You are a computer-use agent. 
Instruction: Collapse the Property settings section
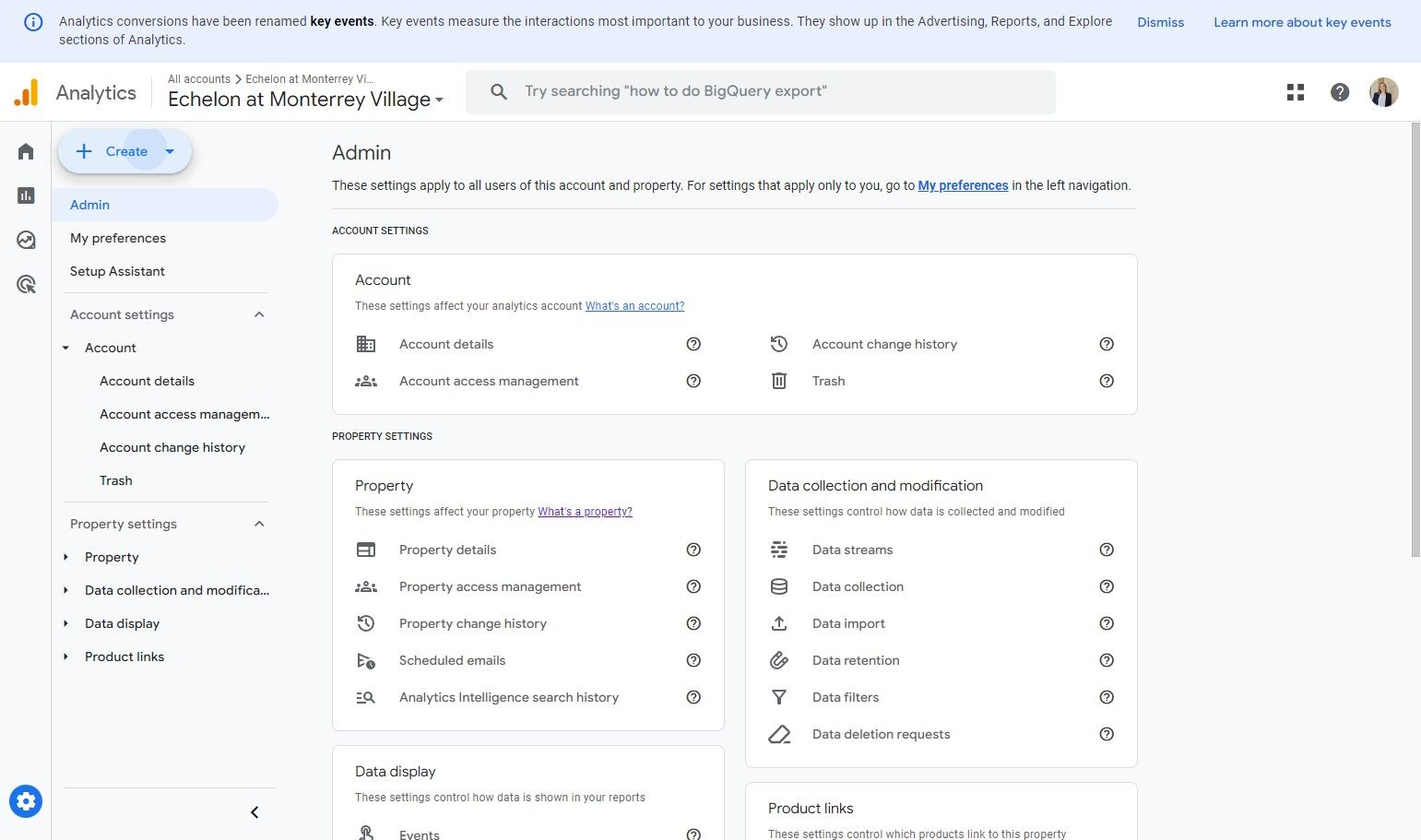(x=259, y=524)
